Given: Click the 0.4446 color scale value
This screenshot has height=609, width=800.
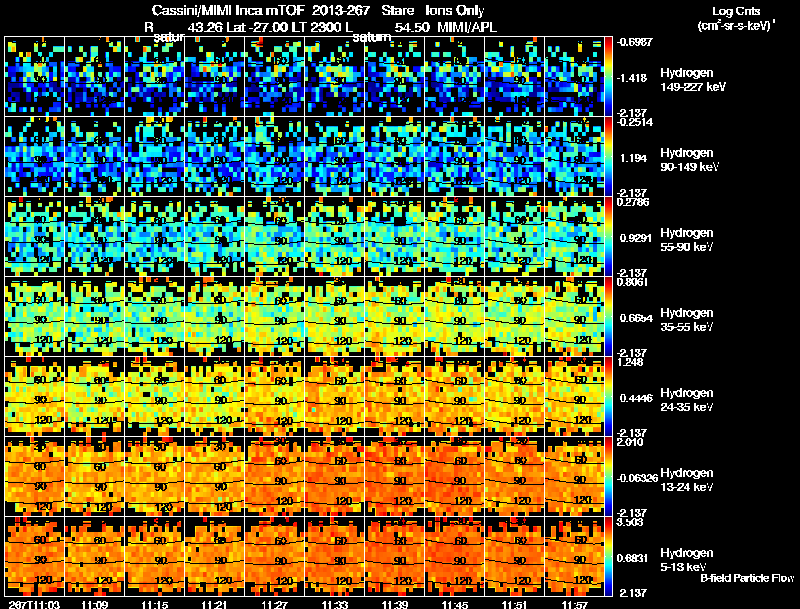Looking at the screenshot, I should 636,398.
